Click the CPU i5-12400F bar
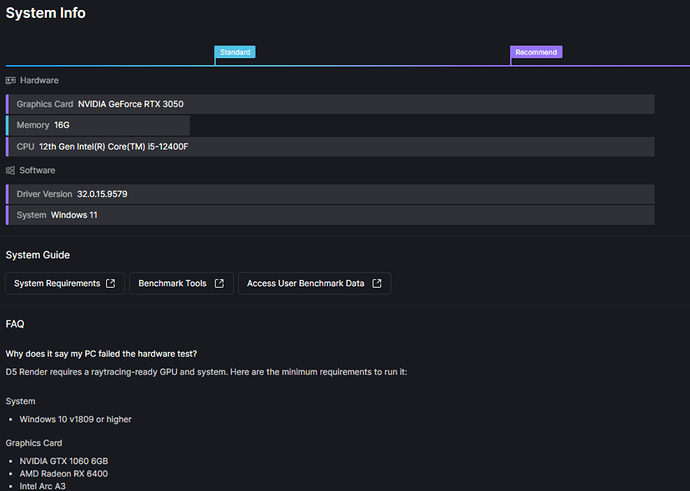Screen dimensions: 690x491 pos(330,147)
